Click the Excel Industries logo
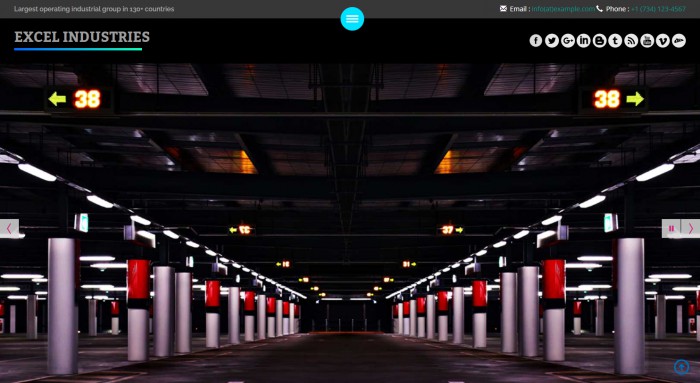Image resolution: width=700 pixels, height=383 pixels. pyautogui.click(x=82, y=39)
